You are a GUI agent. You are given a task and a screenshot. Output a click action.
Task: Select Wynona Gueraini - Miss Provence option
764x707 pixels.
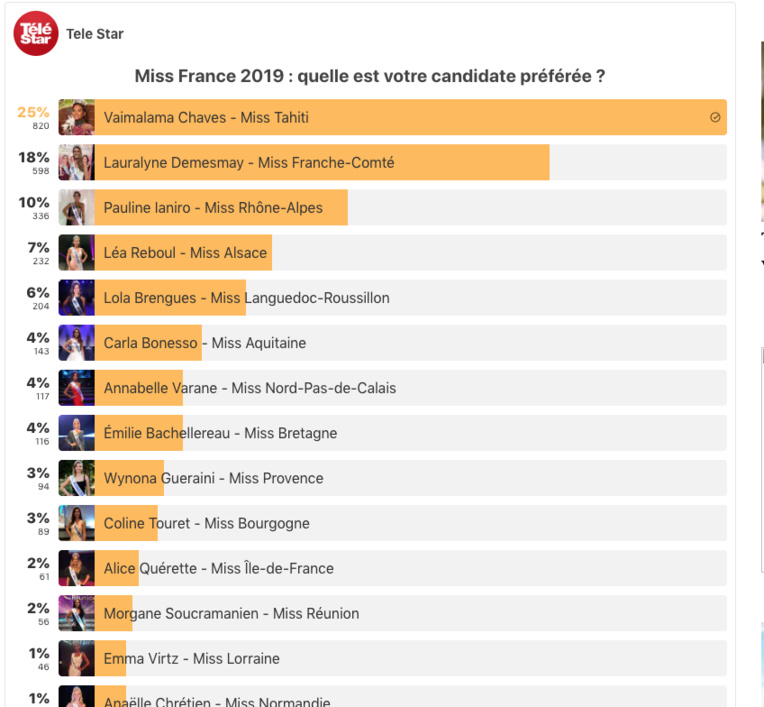(x=400, y=478)
